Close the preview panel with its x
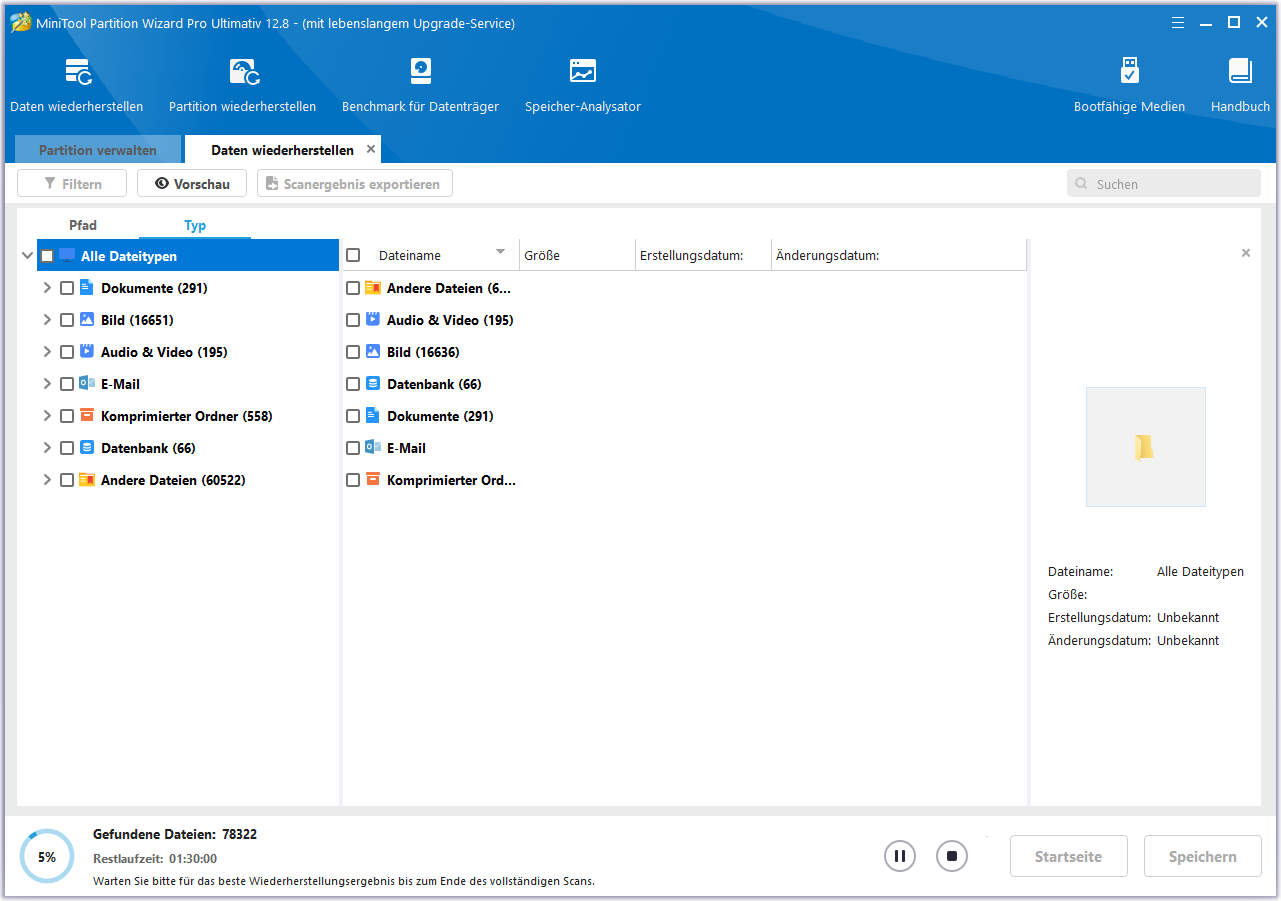 [1246, 253]
